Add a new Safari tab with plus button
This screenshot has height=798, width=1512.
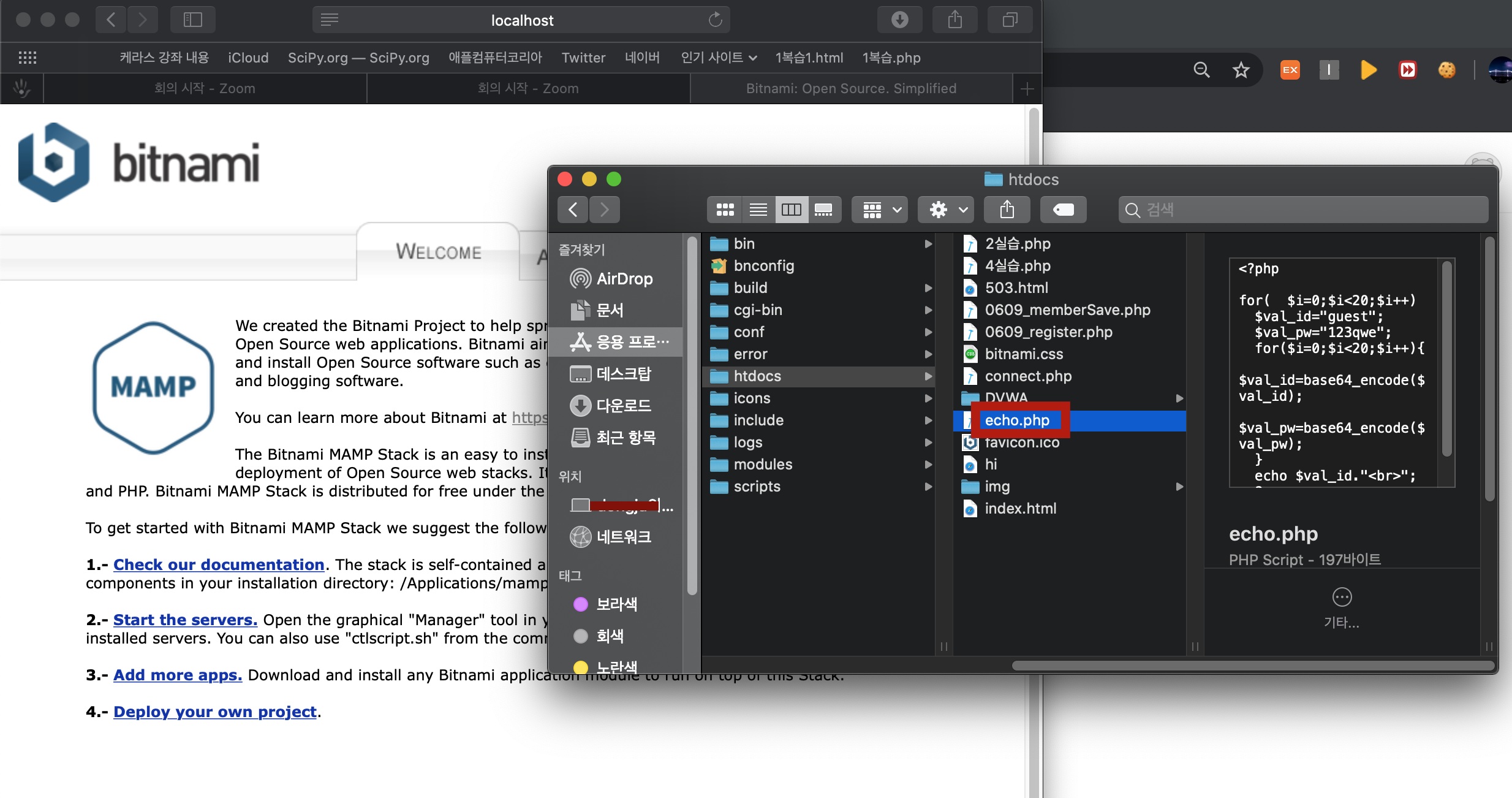(x=1027, y=89)
